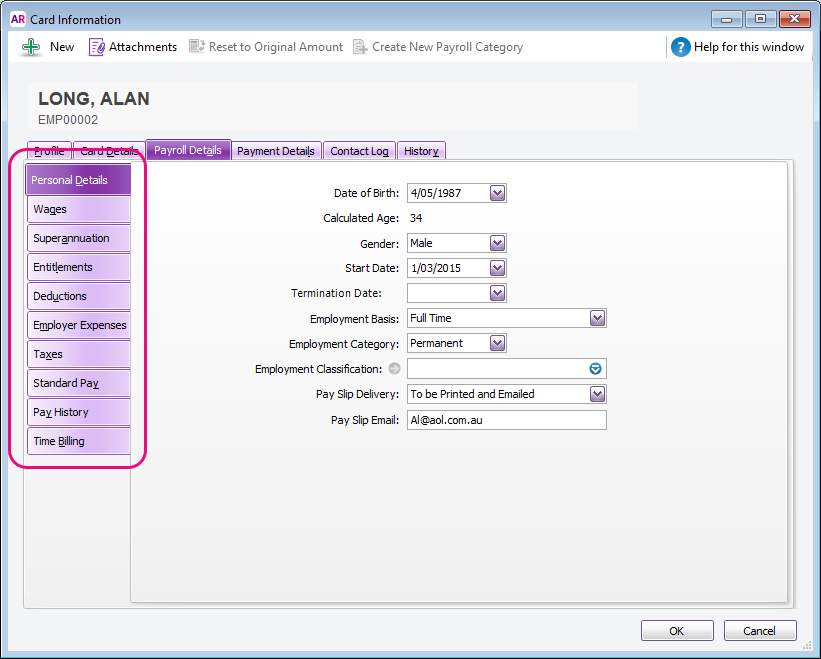Open the Pay Slip Delivery dropdown
821x659 pixels.
[598, 394]
